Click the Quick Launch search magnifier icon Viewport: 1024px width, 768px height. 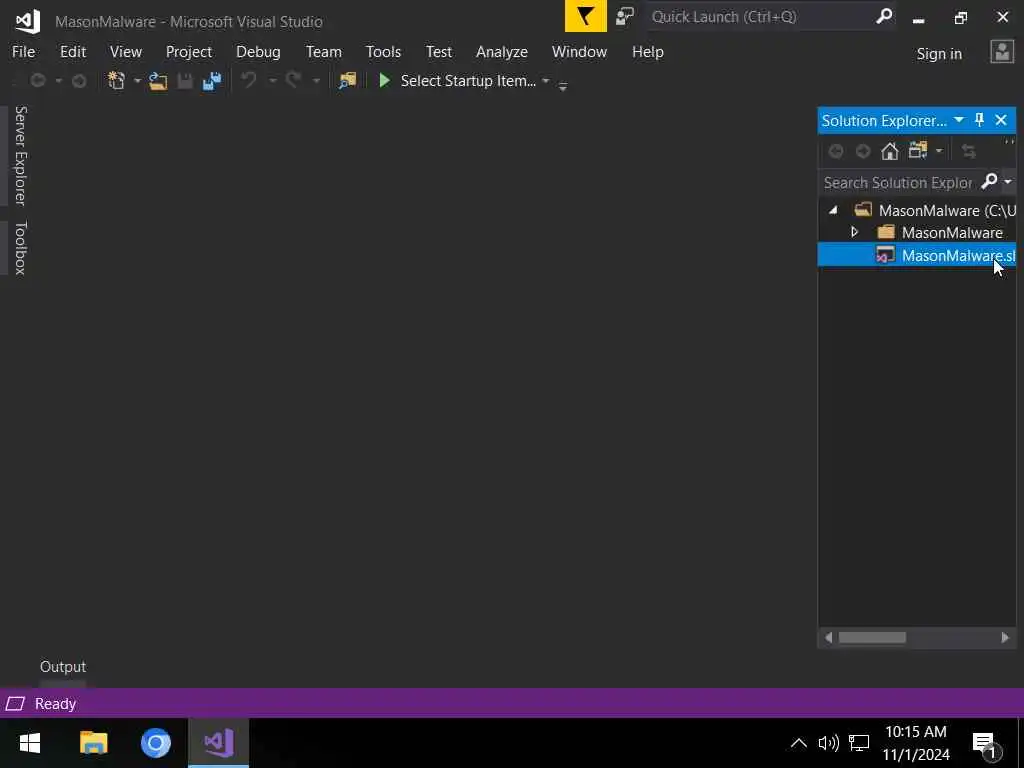[x=884, y=16]
